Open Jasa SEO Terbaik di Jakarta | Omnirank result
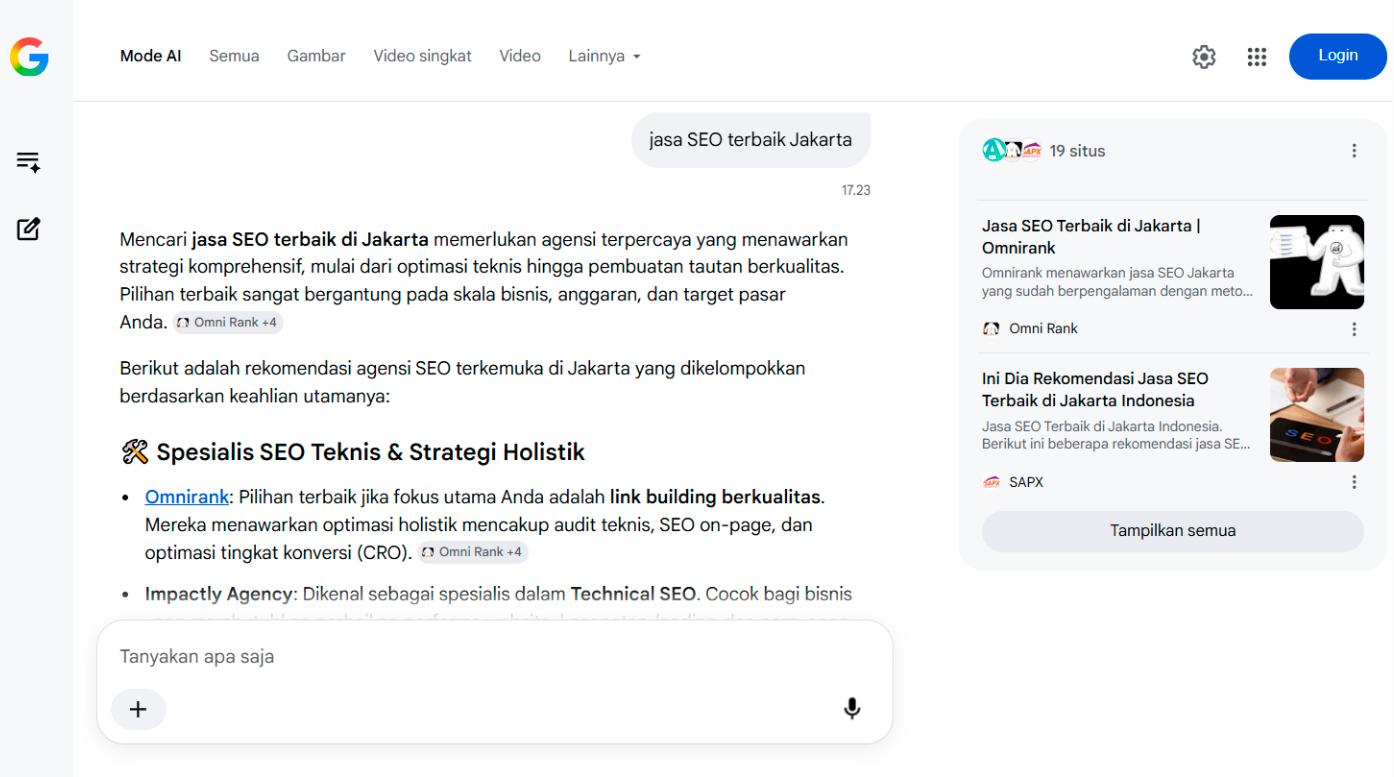Viewport: 1394px width, 777px height. pyautogui.click(x=1092, y=237)
